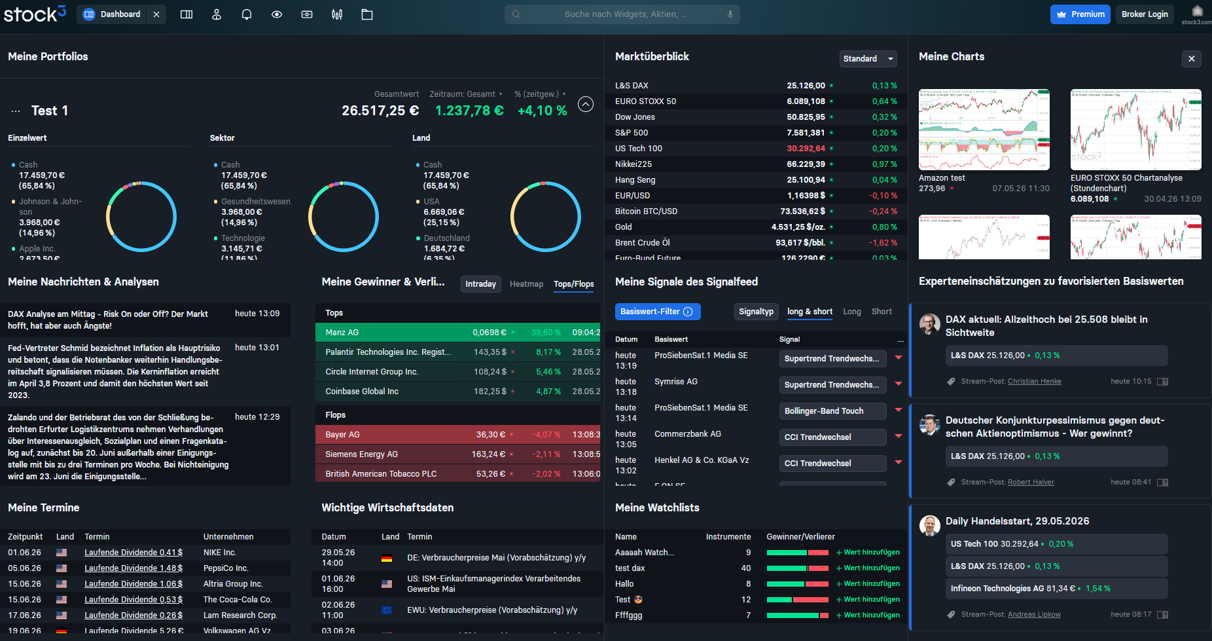Viewport: 1212px width, 641px height.
Task: Select long & short signal filter
Action: [x=810, y=312]
